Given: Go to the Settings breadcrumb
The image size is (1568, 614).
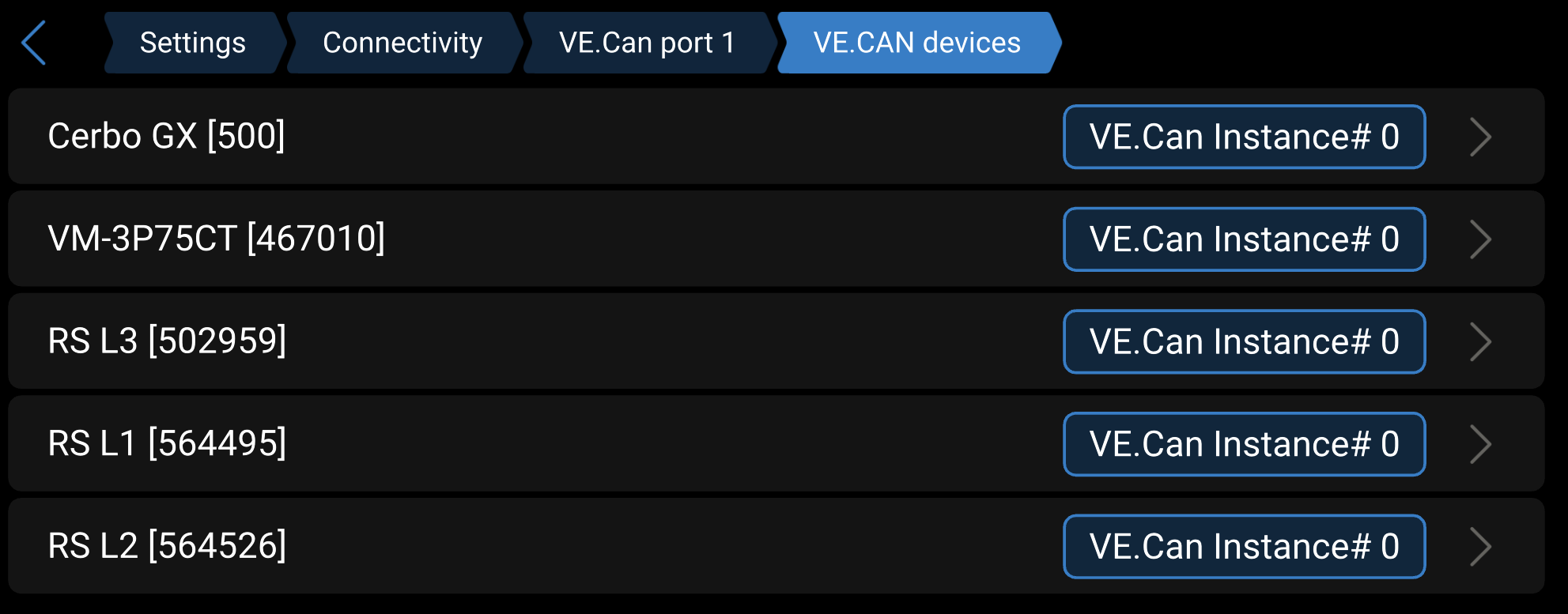Looking at the screenshot, I should pyautogui.click(x=192, y=43).
